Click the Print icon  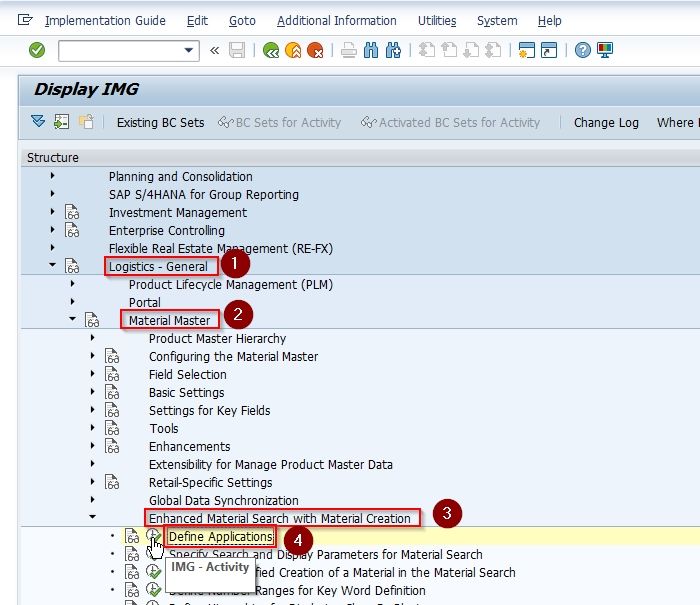(x=349, y=50)
